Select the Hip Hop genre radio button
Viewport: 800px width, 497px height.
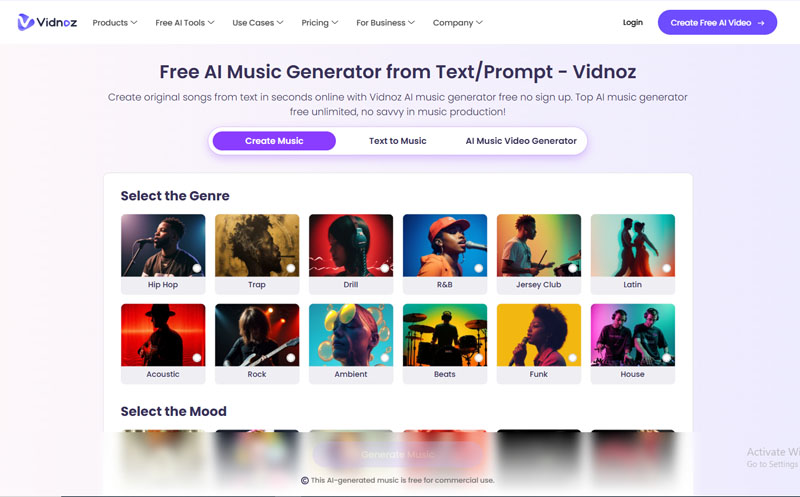(x=197, y=268)
